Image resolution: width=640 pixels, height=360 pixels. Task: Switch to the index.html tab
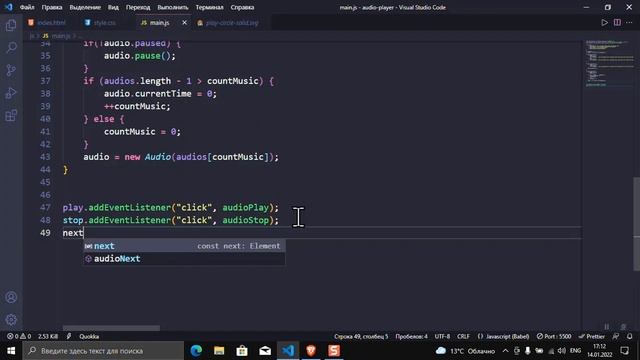47,22
